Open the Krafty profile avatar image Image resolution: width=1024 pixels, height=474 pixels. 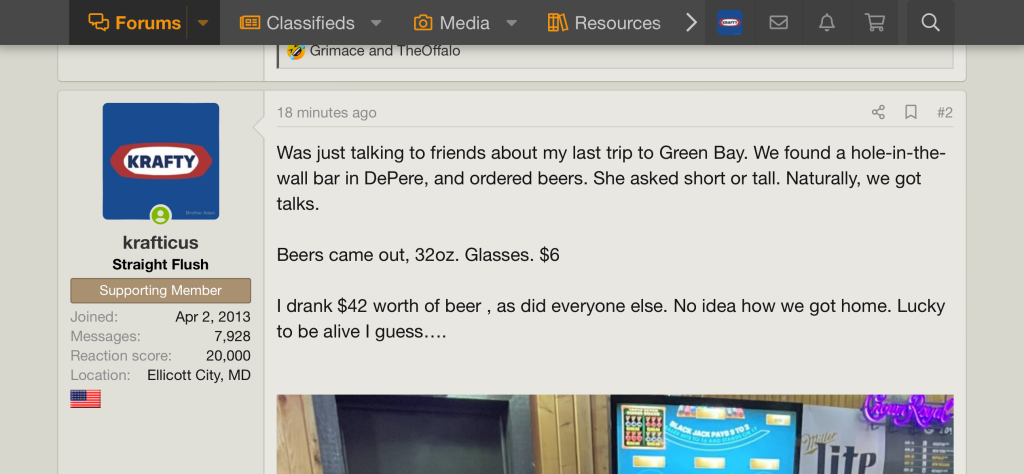[160, 161]
